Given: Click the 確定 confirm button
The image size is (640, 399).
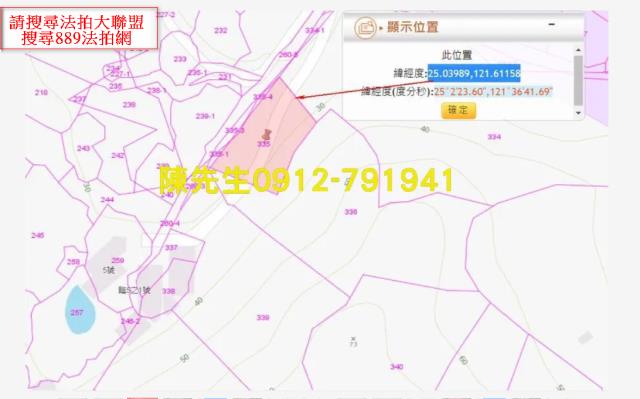Looking at the screenshot, I should click(458, 110).
